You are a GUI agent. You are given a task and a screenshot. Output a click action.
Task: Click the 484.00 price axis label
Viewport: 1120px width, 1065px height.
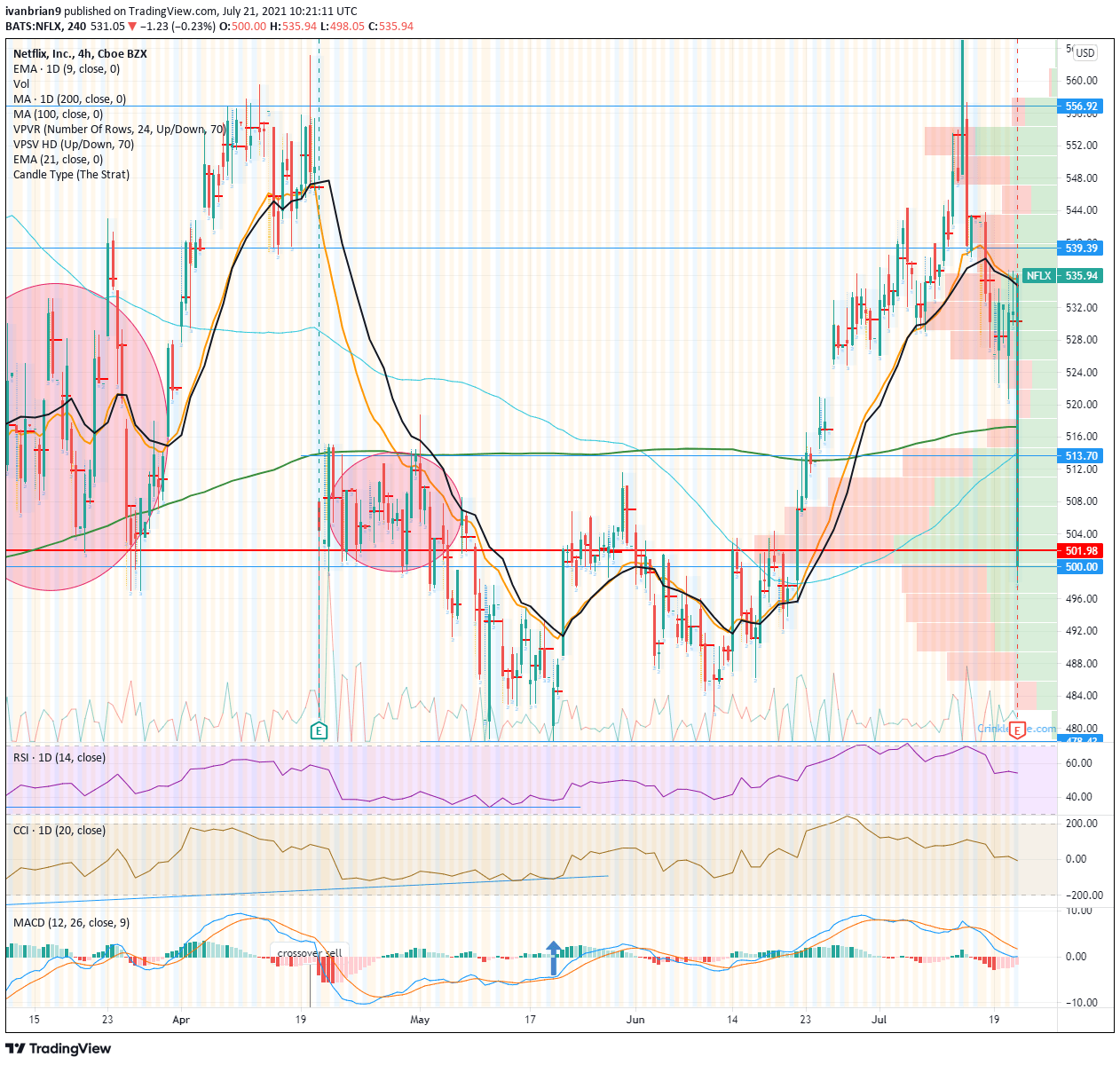[x=1081, y=695]
